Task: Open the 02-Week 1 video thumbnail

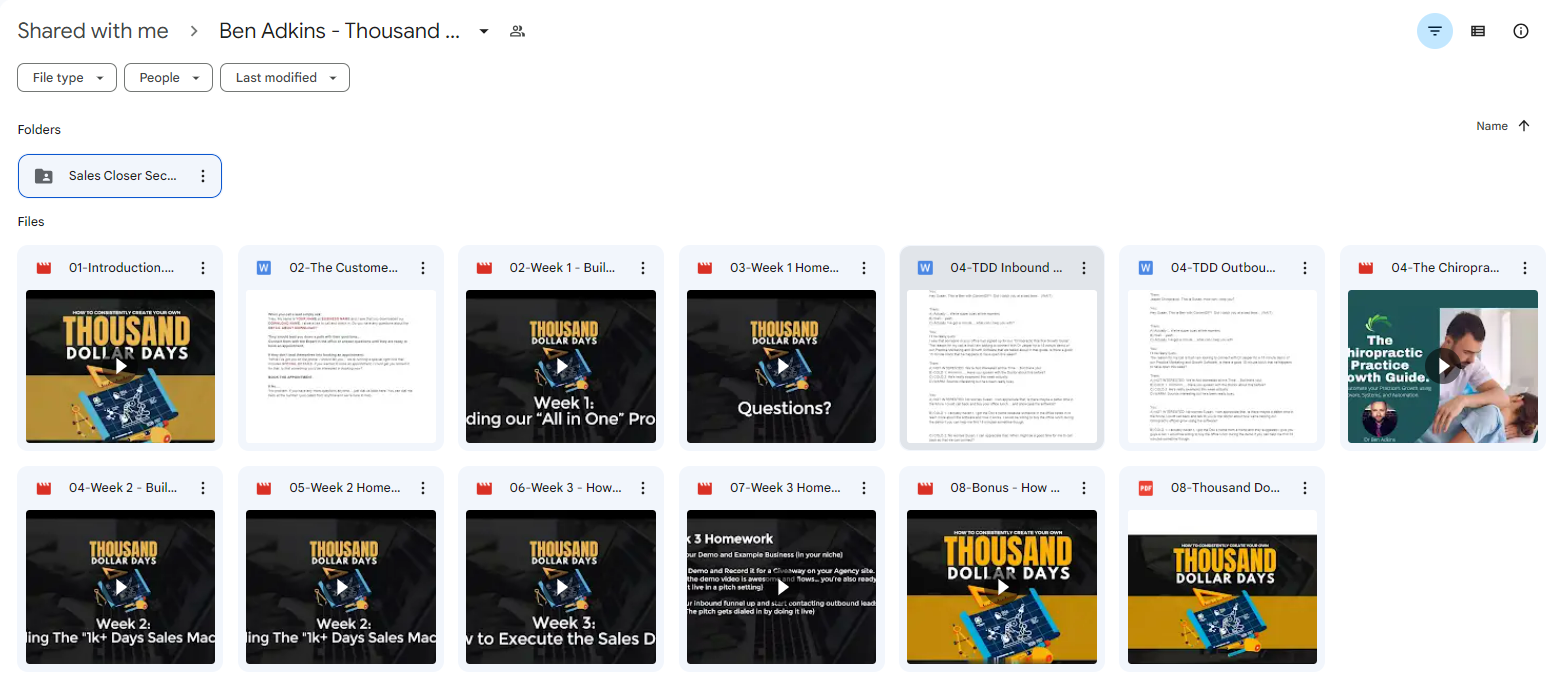Action: [x=561, y=366]
